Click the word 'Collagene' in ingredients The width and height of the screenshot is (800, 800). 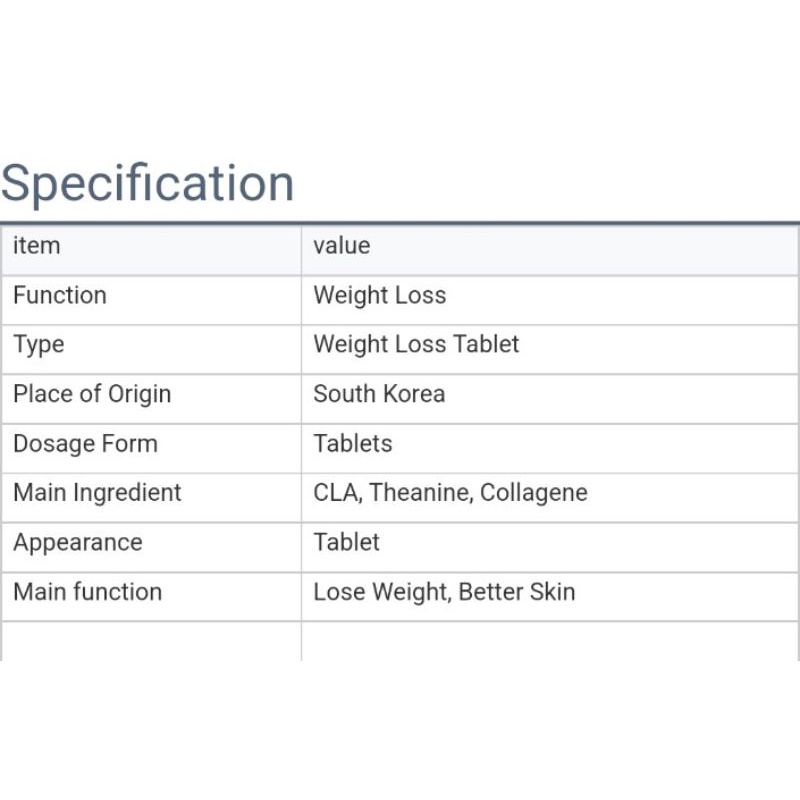tap(534, 492)
